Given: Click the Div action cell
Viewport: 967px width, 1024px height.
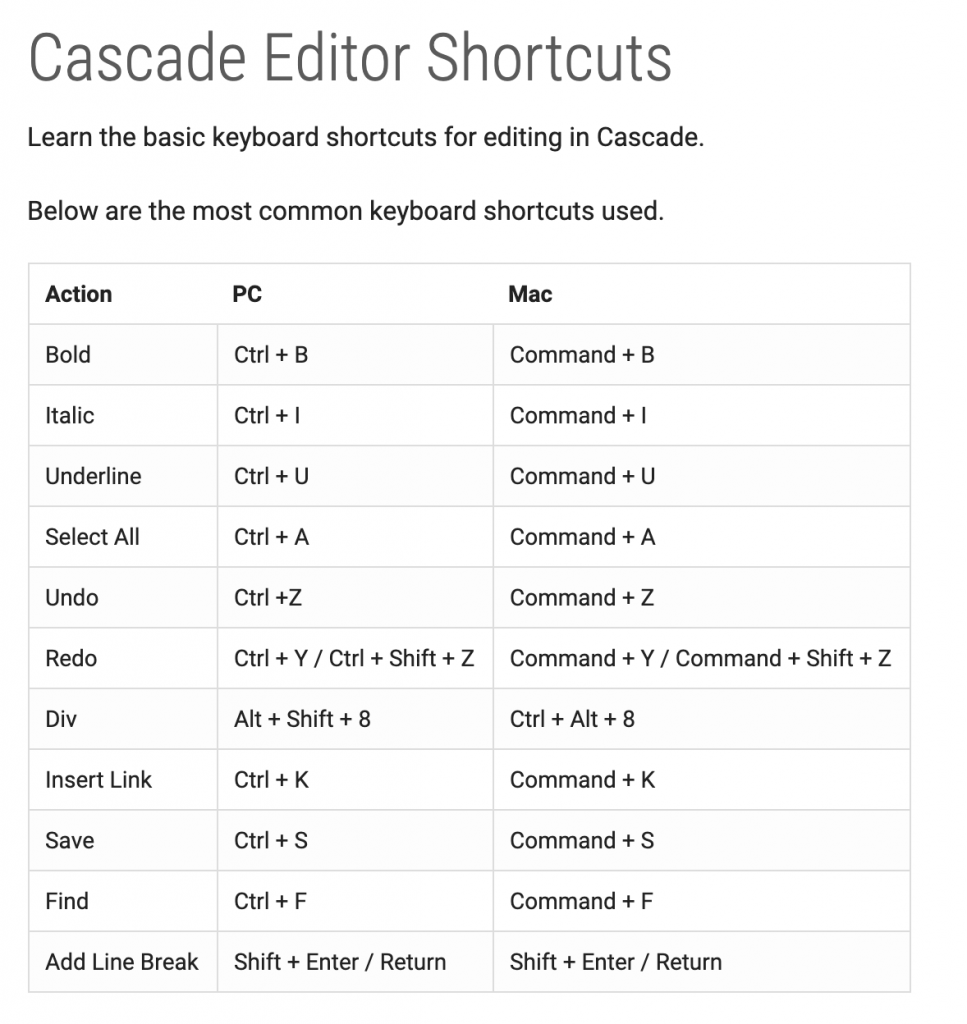Looking at the screenshot, I should (x=123, y=719).
